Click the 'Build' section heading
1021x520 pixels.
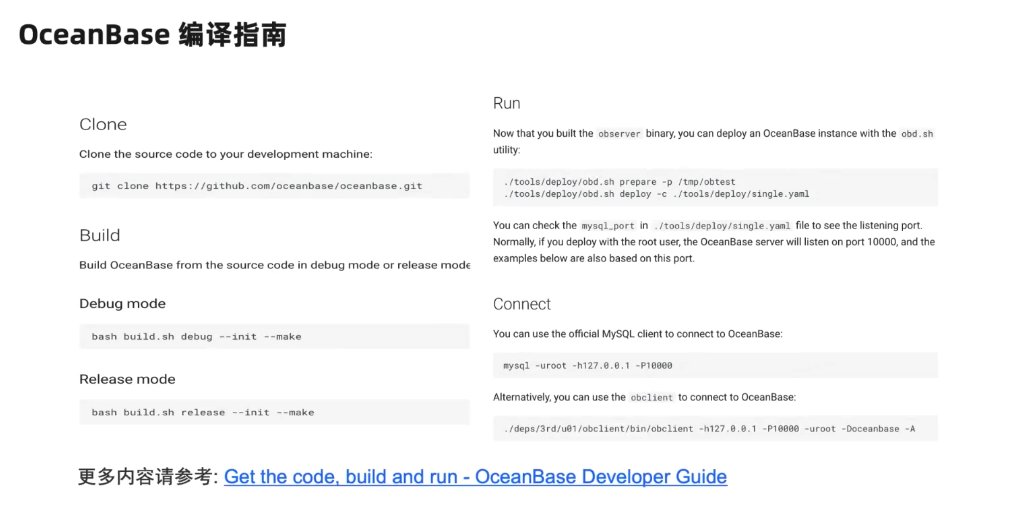click(x=100, y=235)
